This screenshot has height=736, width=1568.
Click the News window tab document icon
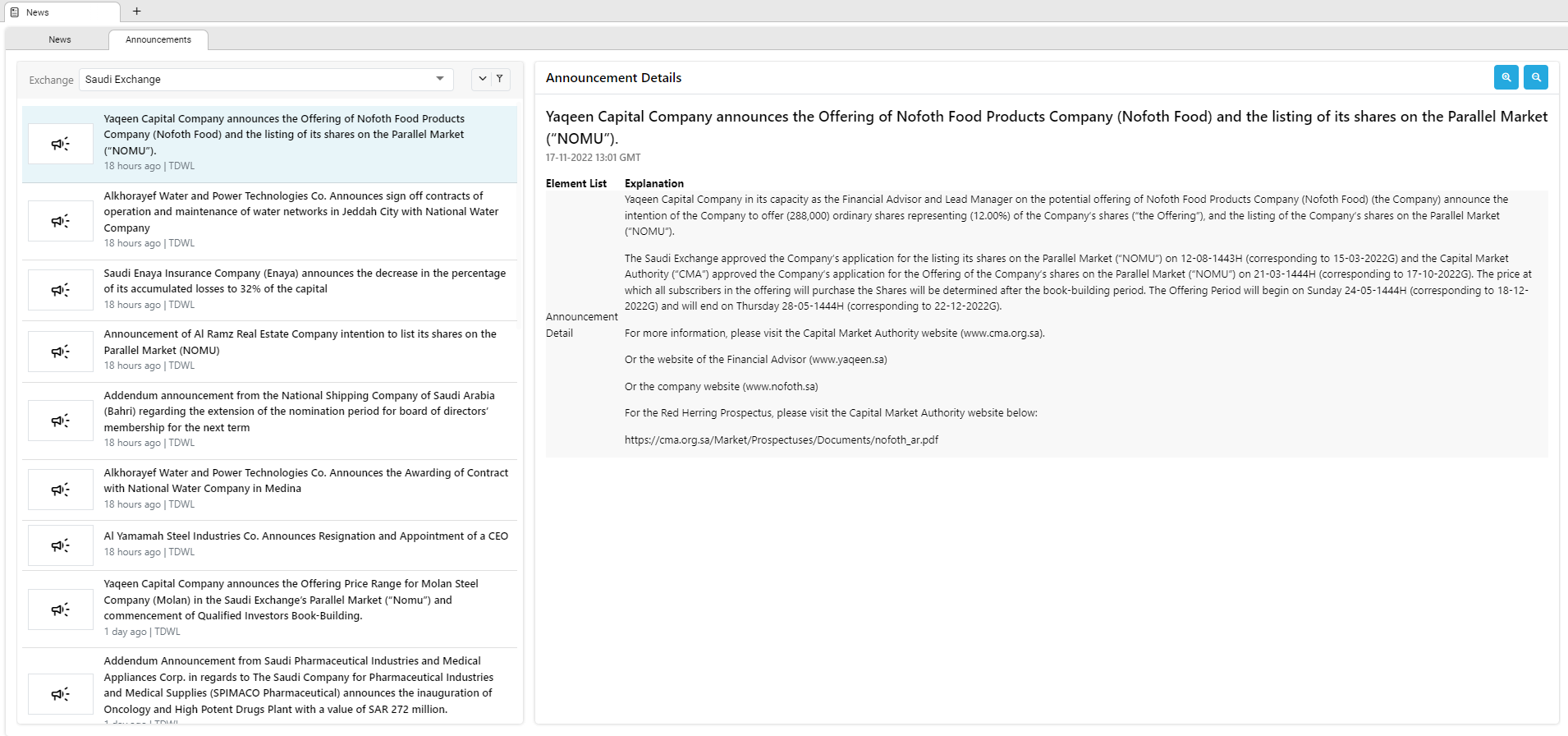pyautogui.click(x=15, y=12)
